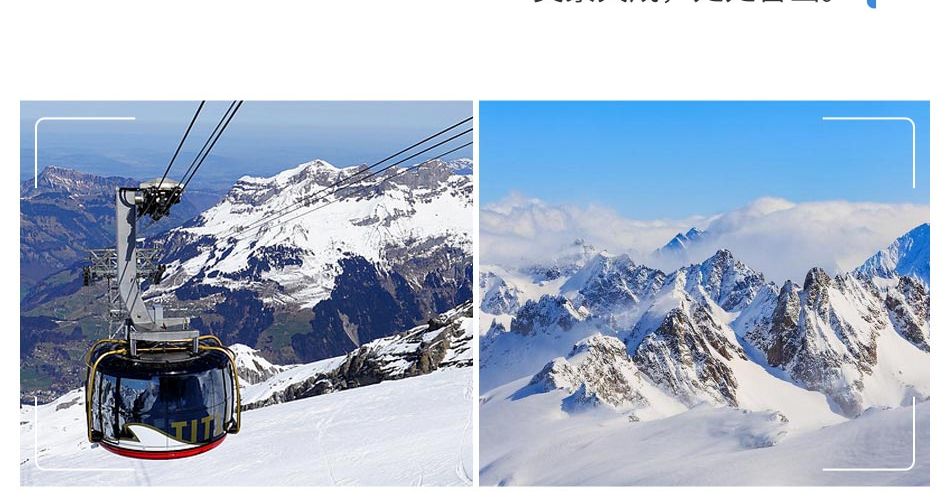Open the snowy mountain range photo
The image size is (950, 500).
[x=704, y=293]
